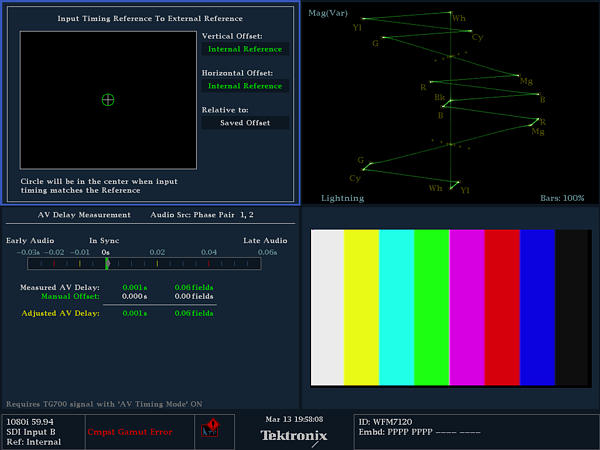Image resolution: width=600 pixels, height=450 pixels.
Task: Click the red color bar
Action: pyautogui.click(x=502, y=307)
